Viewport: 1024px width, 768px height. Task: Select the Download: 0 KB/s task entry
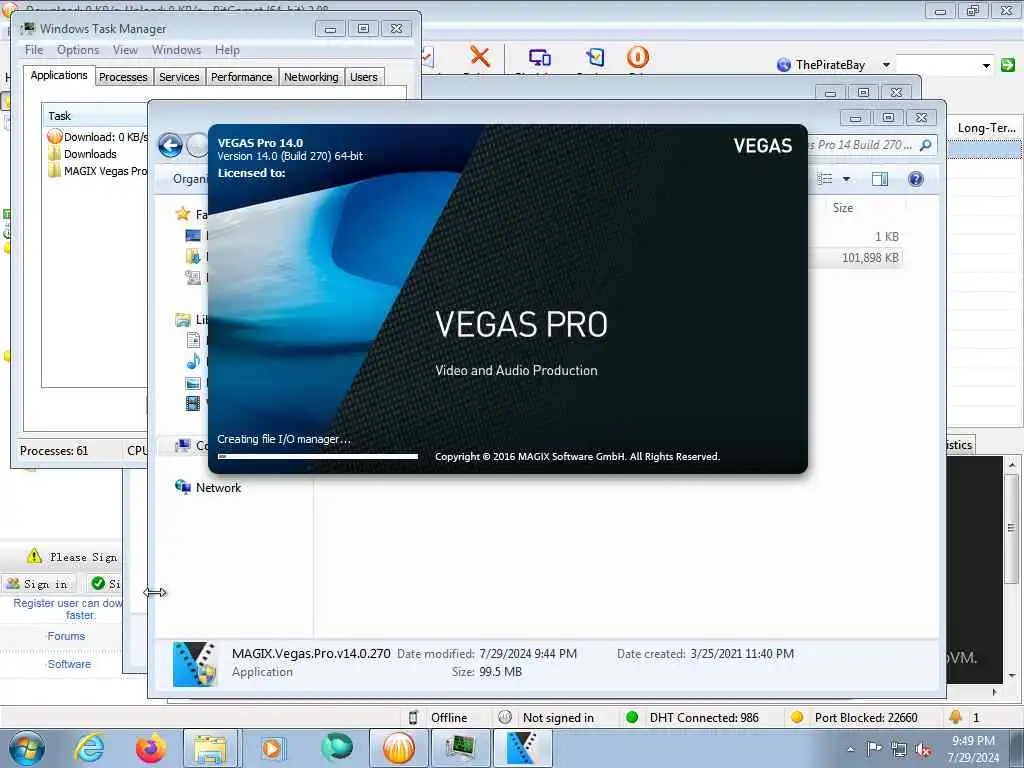coord(98,137)
